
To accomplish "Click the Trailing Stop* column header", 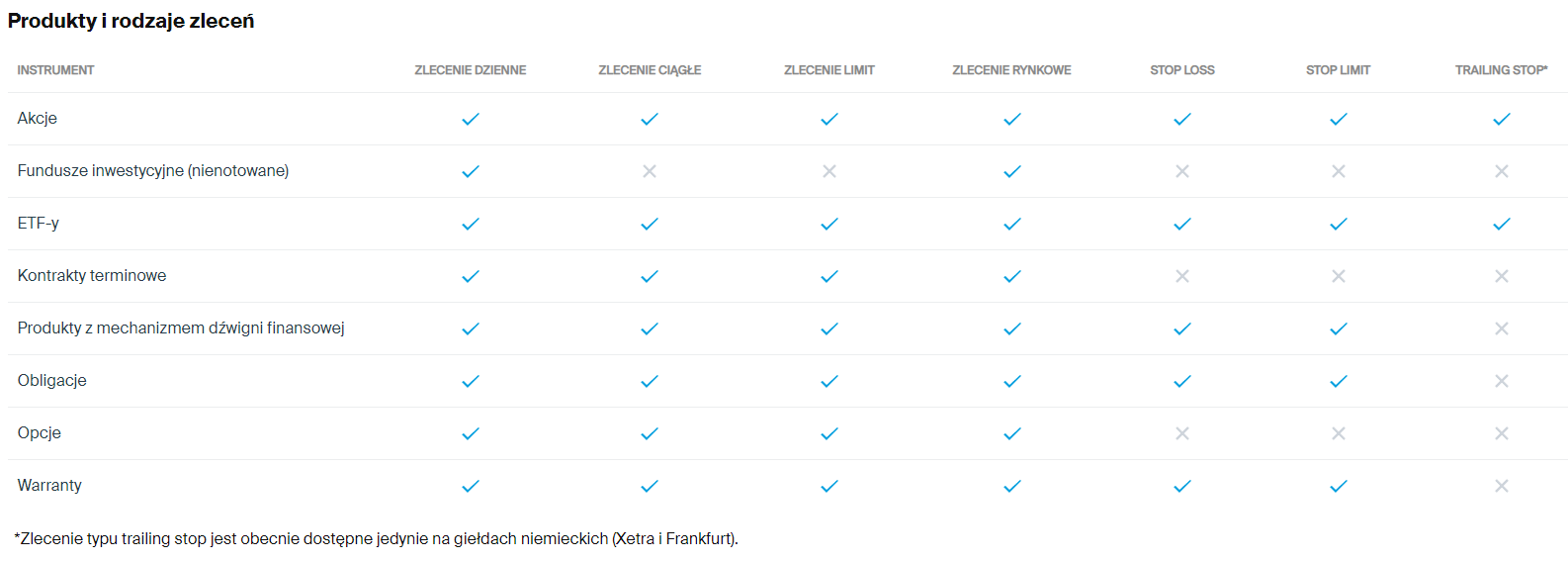I will [1501, 70].
